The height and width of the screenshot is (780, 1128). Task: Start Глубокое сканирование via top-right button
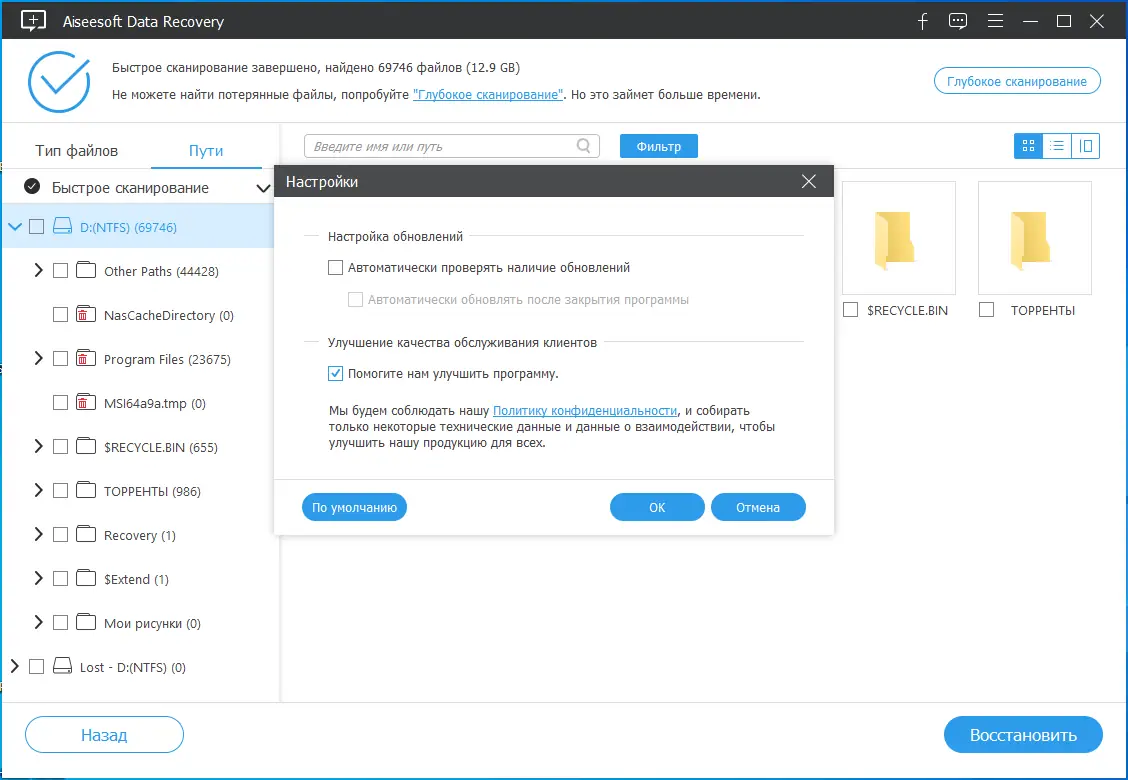[x=1016, y=81]
